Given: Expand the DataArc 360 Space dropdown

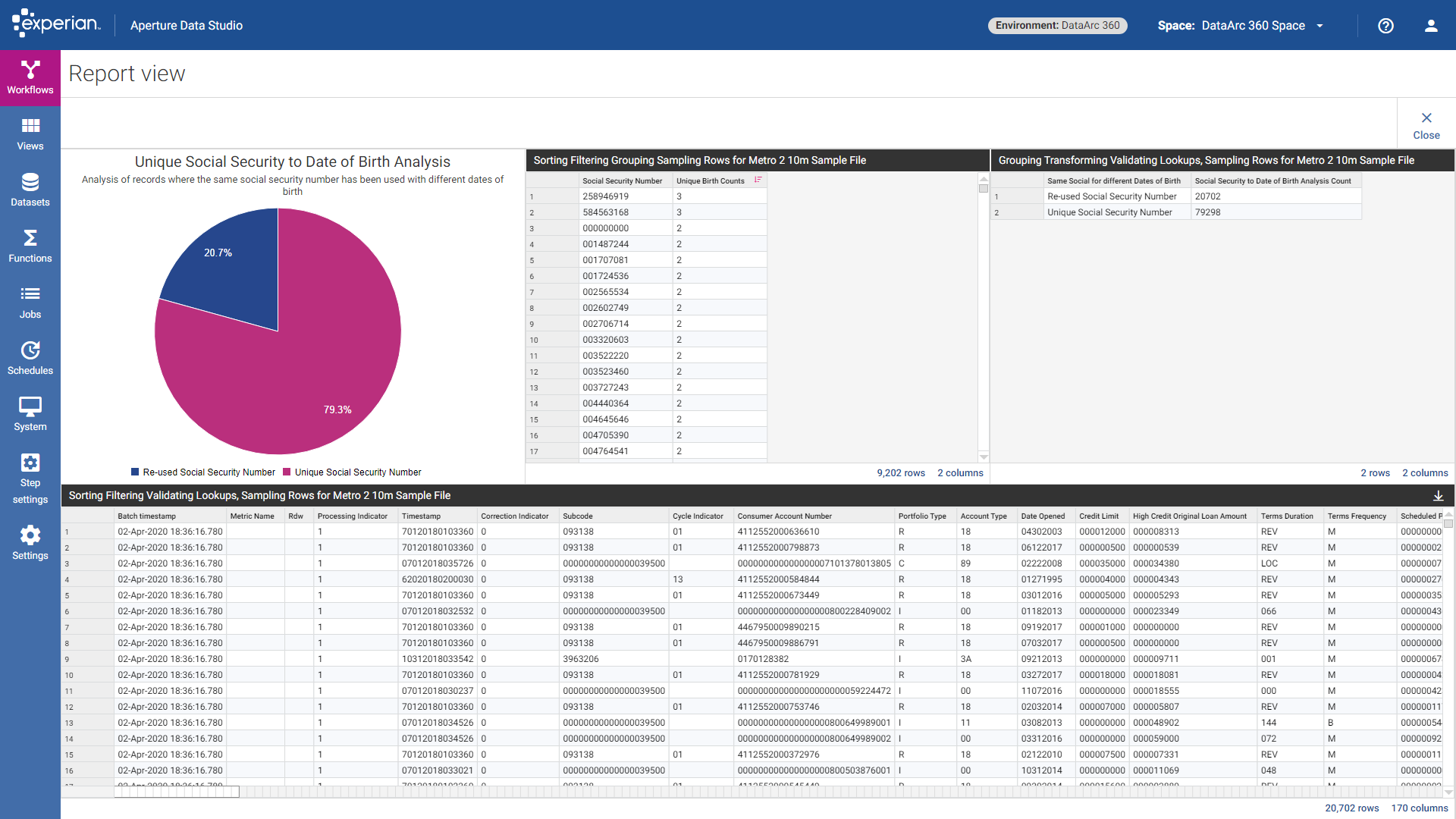Looking at the screenshot, I should pyautogui.click(x=1319, y=26).
